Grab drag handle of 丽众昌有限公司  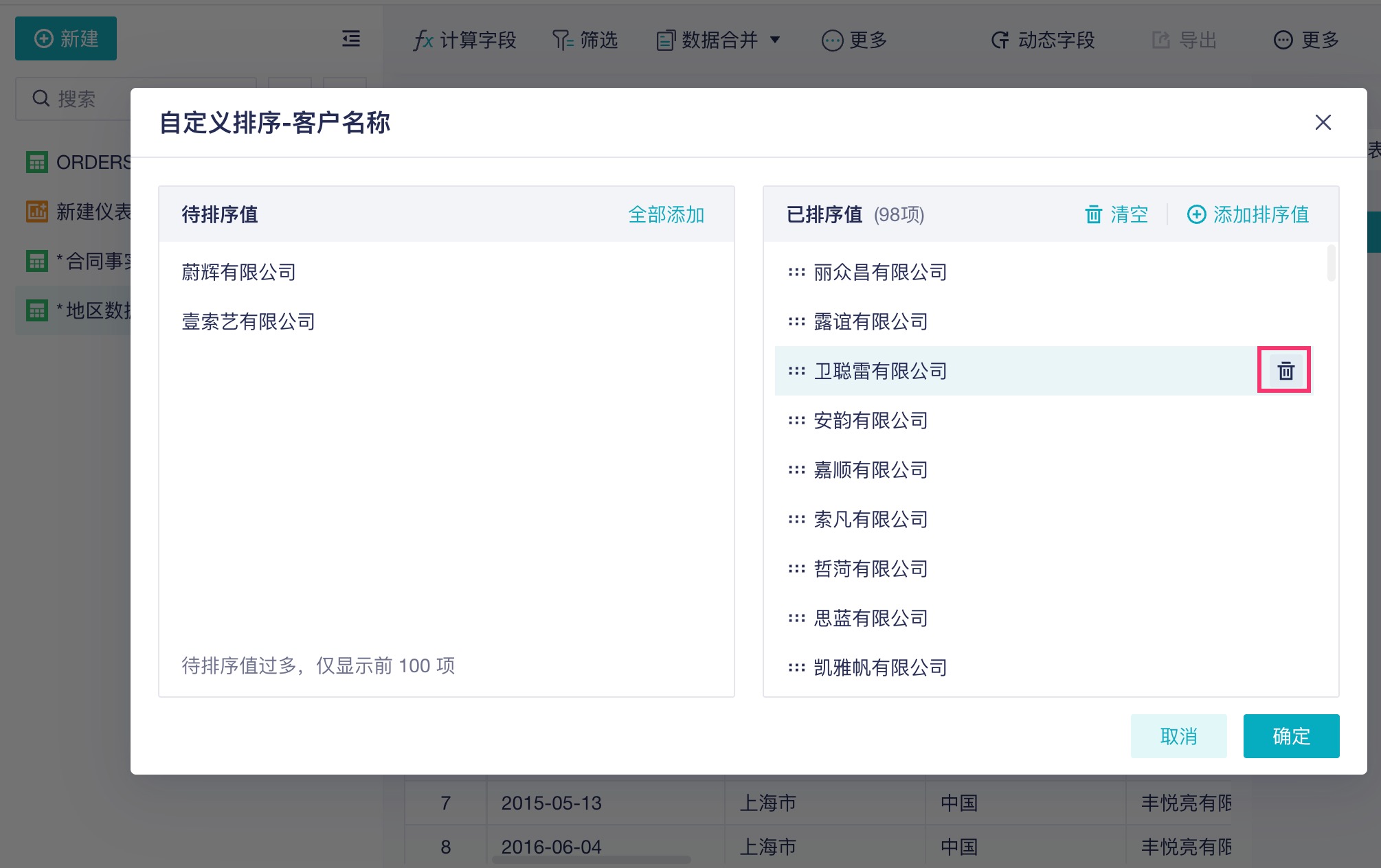pyautogui.click(x=796, y=273)
